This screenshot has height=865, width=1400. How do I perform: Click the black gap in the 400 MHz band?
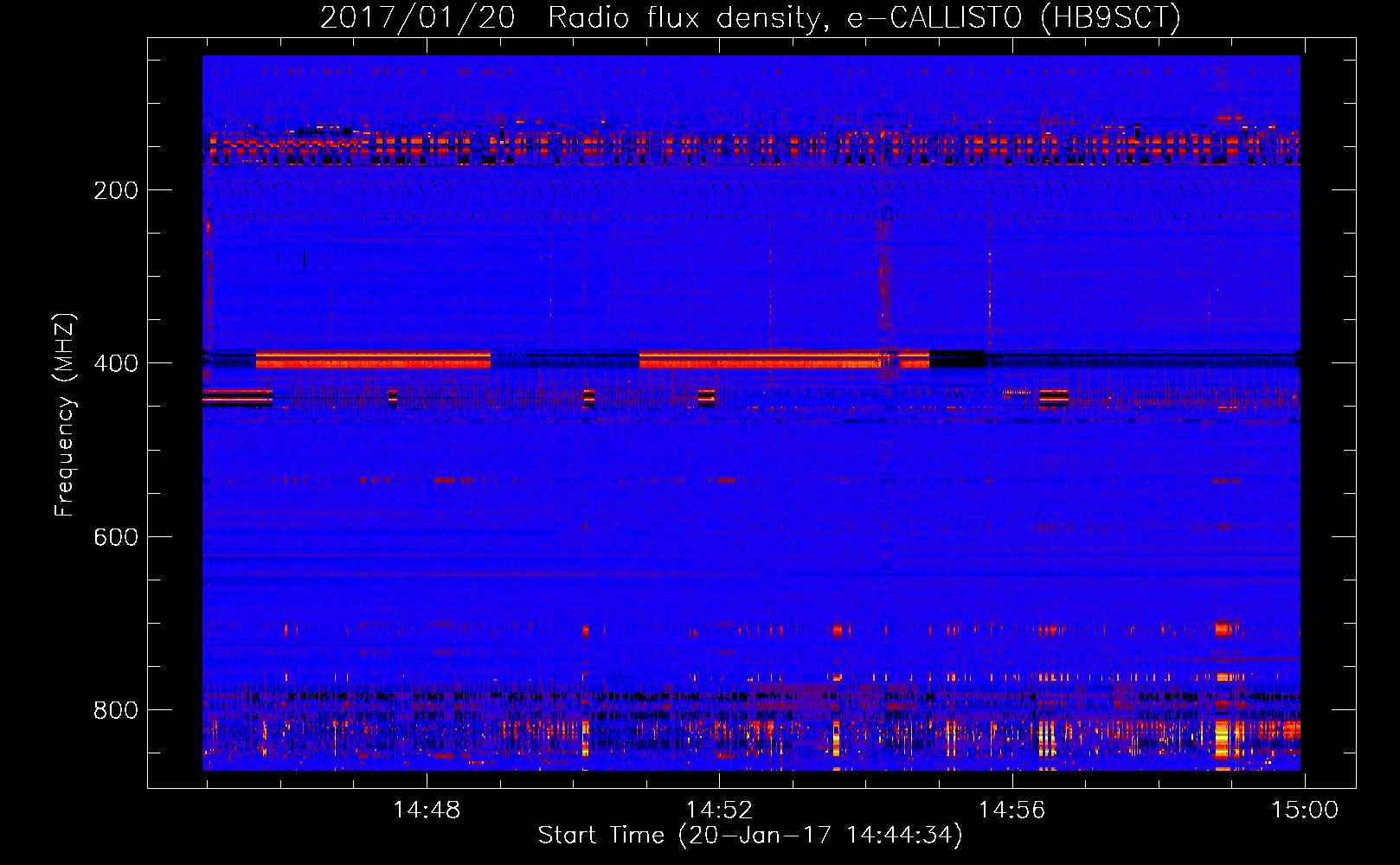coord(957,359)
